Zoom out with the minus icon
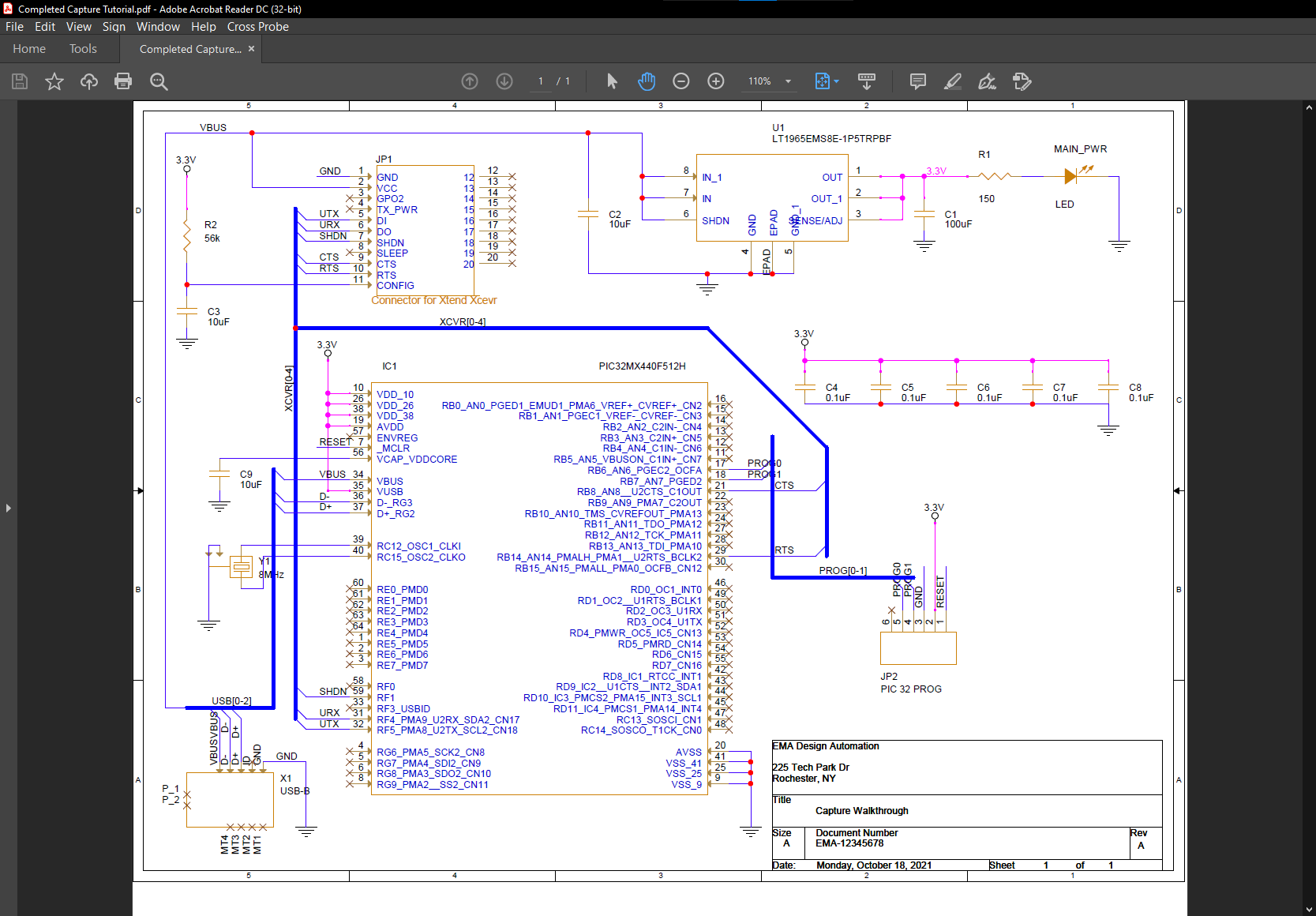Screen dimensions: 1316x916 tap(681, 81)
